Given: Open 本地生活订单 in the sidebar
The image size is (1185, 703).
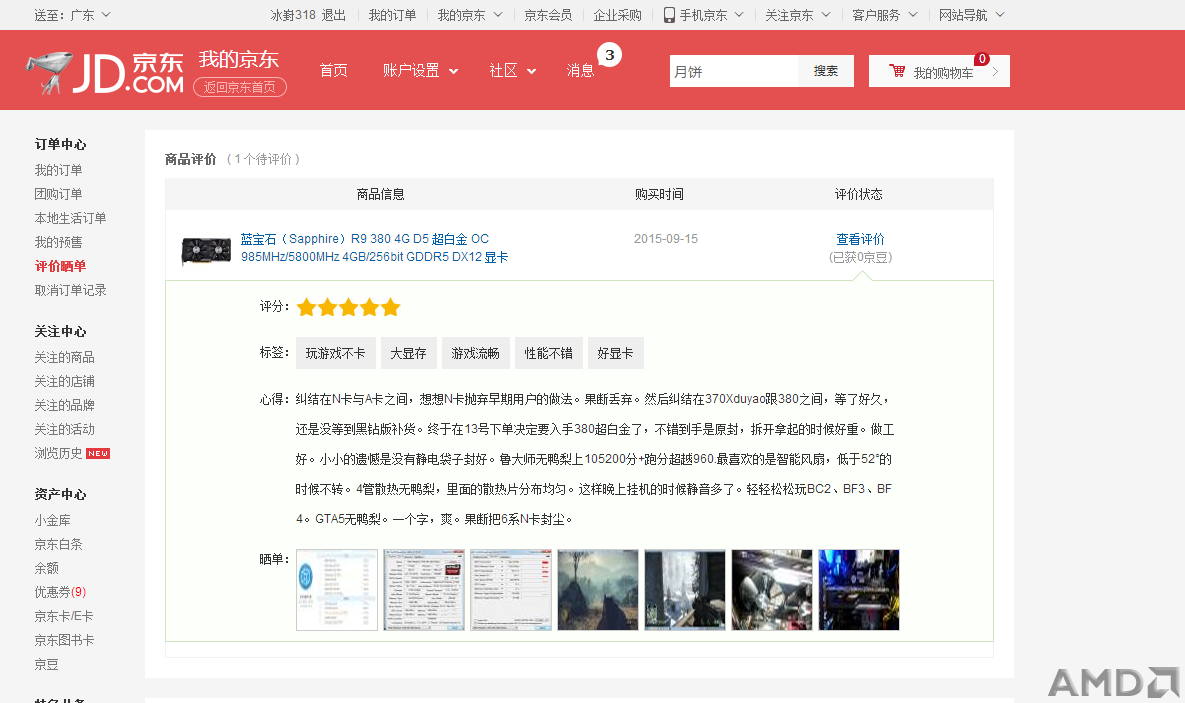Looking at the screenshot, I should [x=70, y=218].
